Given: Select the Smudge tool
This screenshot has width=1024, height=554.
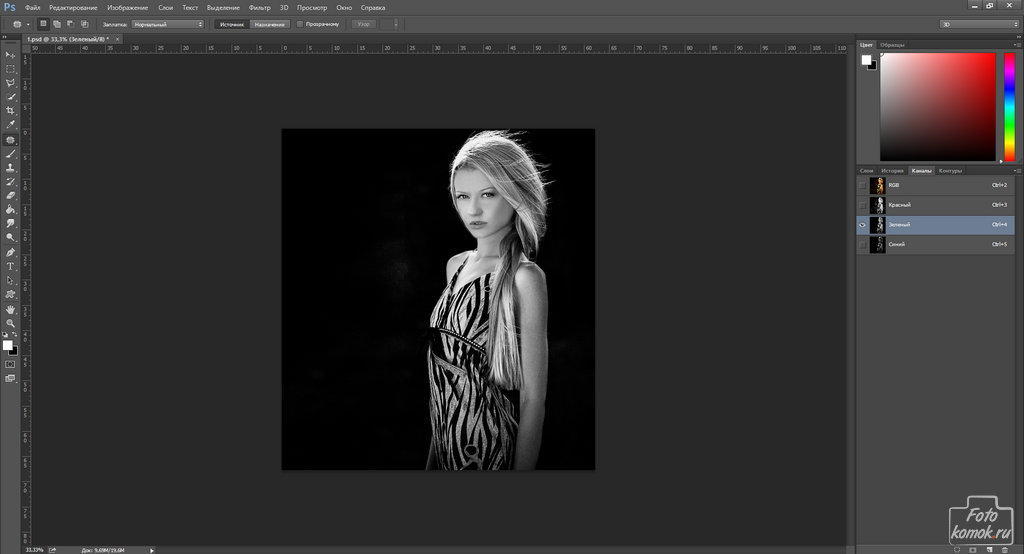Looking at the screenshot, I should pyautogui.click(x=10, y=223).
